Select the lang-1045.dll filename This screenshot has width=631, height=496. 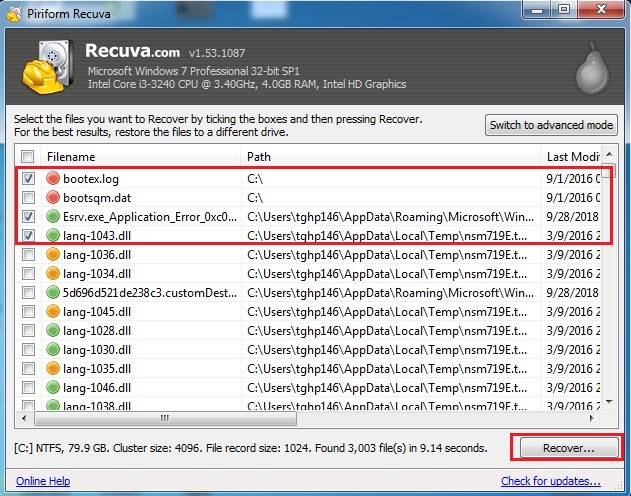[x=97, y=312]
